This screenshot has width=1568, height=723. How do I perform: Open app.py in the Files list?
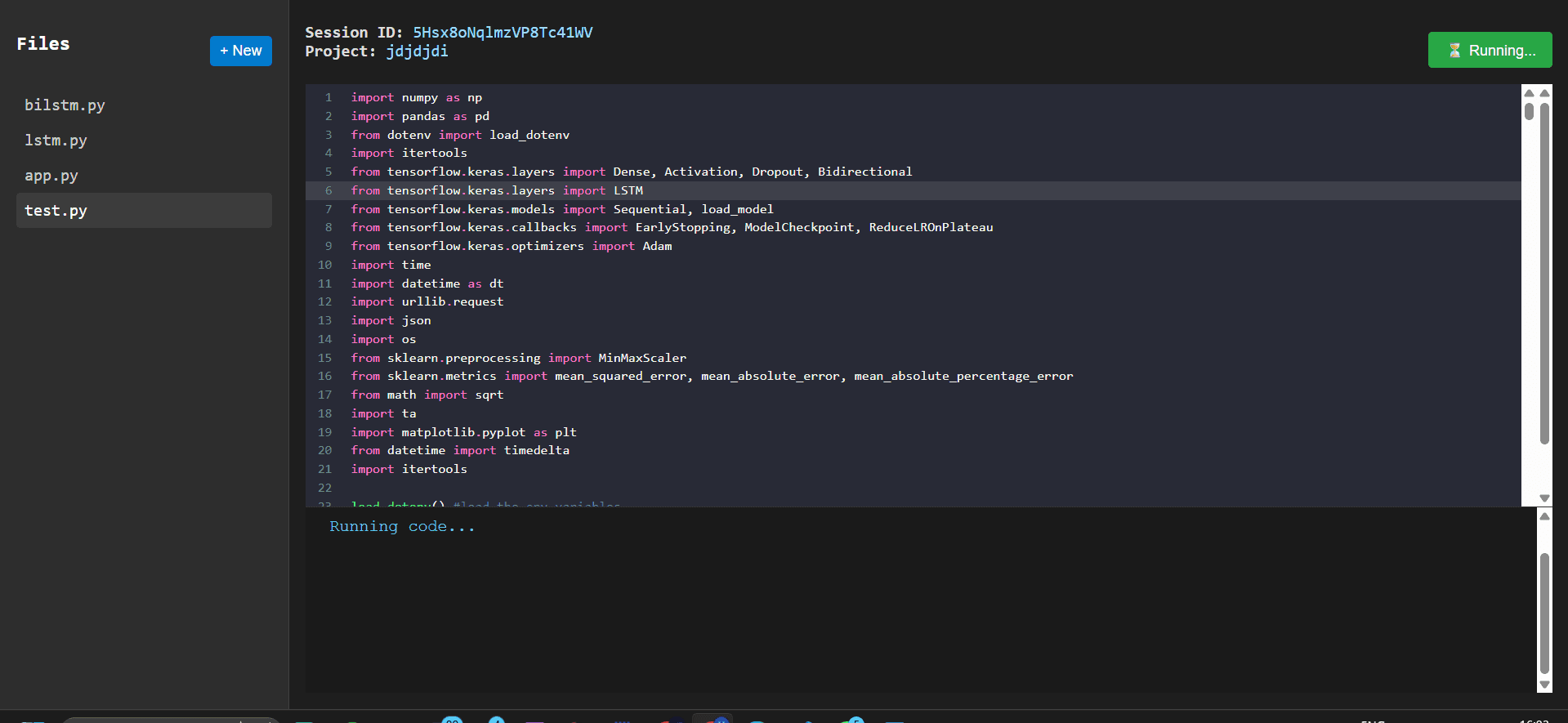pos(144,176)
